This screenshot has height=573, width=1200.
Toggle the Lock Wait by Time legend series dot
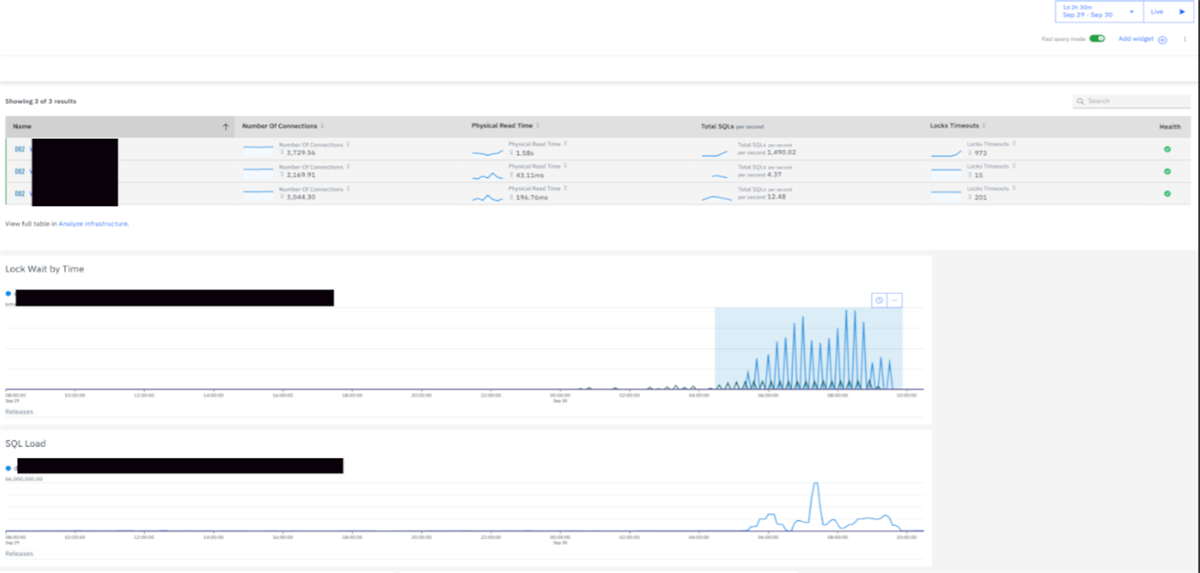click(9, 294)
